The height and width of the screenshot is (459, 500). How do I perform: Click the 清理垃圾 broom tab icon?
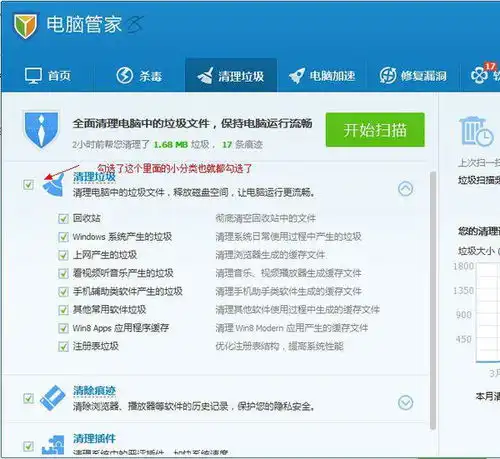click(x=205, y=75)
